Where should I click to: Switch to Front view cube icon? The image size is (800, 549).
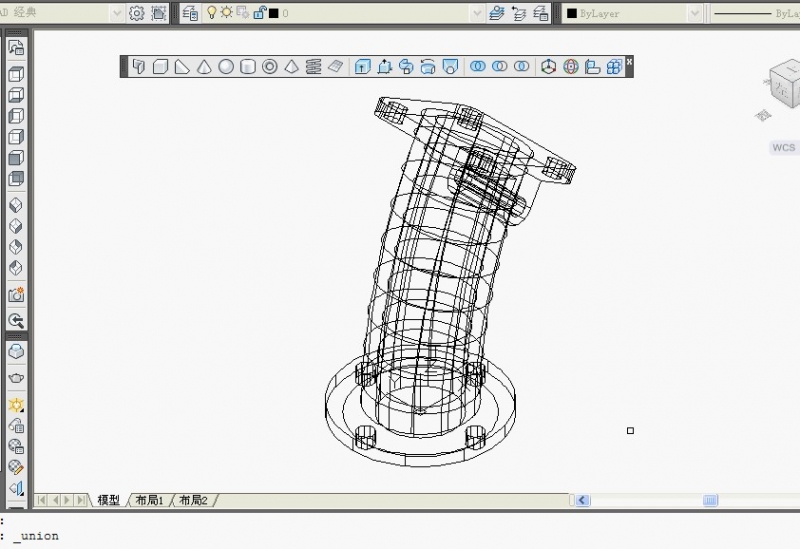tap(16, 158)
